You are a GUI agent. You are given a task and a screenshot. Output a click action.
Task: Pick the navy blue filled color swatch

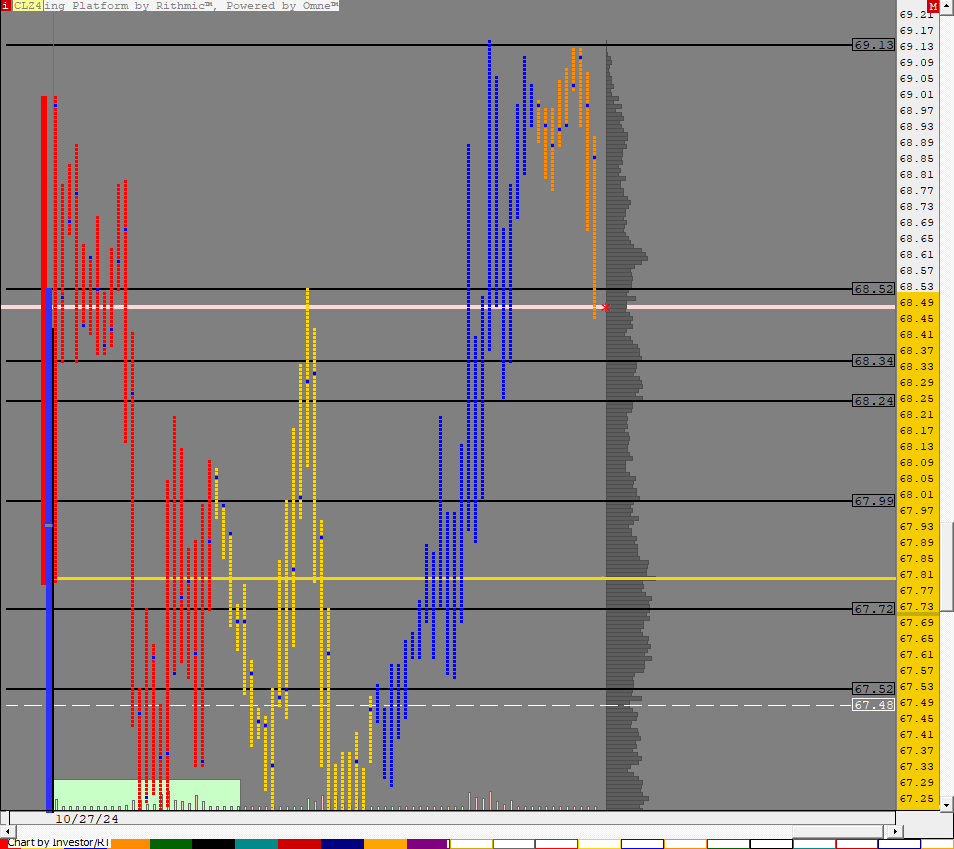[x=341, y=843]
